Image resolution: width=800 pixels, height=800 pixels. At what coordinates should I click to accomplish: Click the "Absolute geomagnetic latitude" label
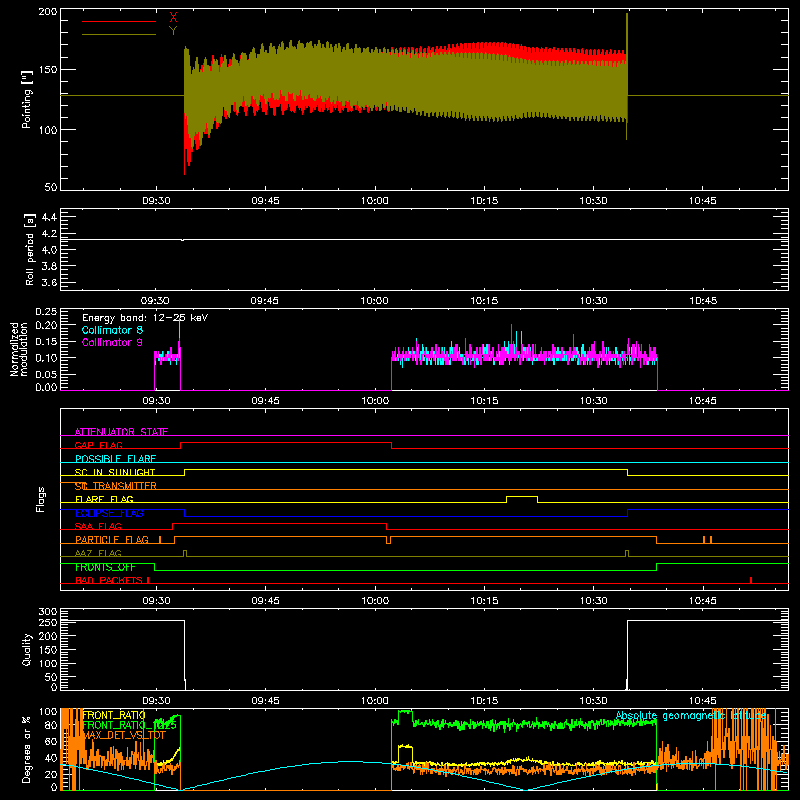[691, 716]
